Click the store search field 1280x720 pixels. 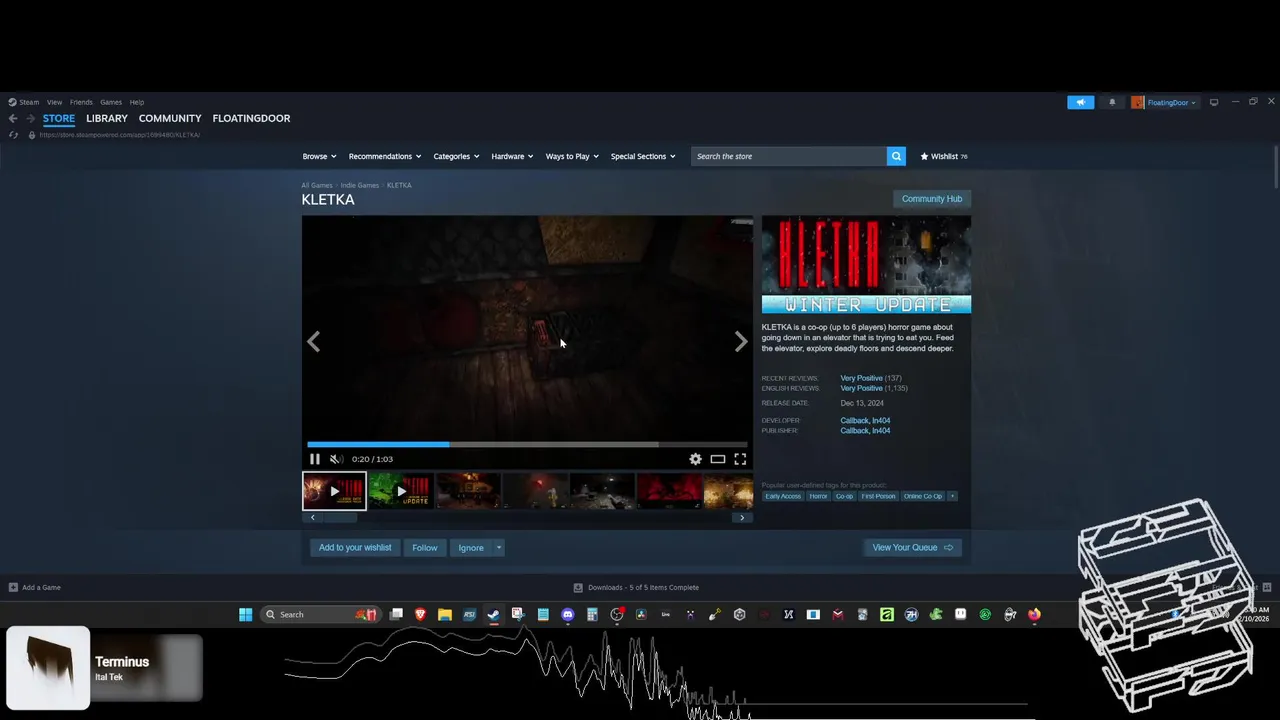click(789, 156)
